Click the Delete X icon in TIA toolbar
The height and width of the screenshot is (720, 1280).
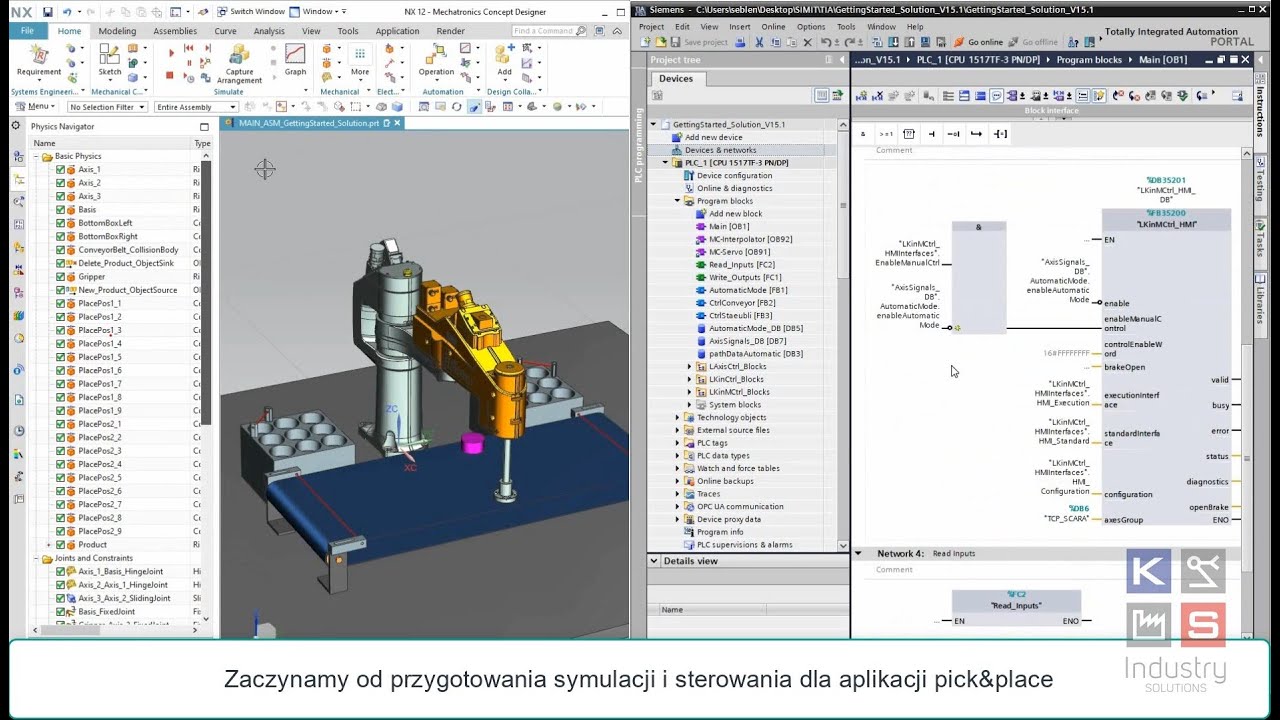tap(808, 42)
